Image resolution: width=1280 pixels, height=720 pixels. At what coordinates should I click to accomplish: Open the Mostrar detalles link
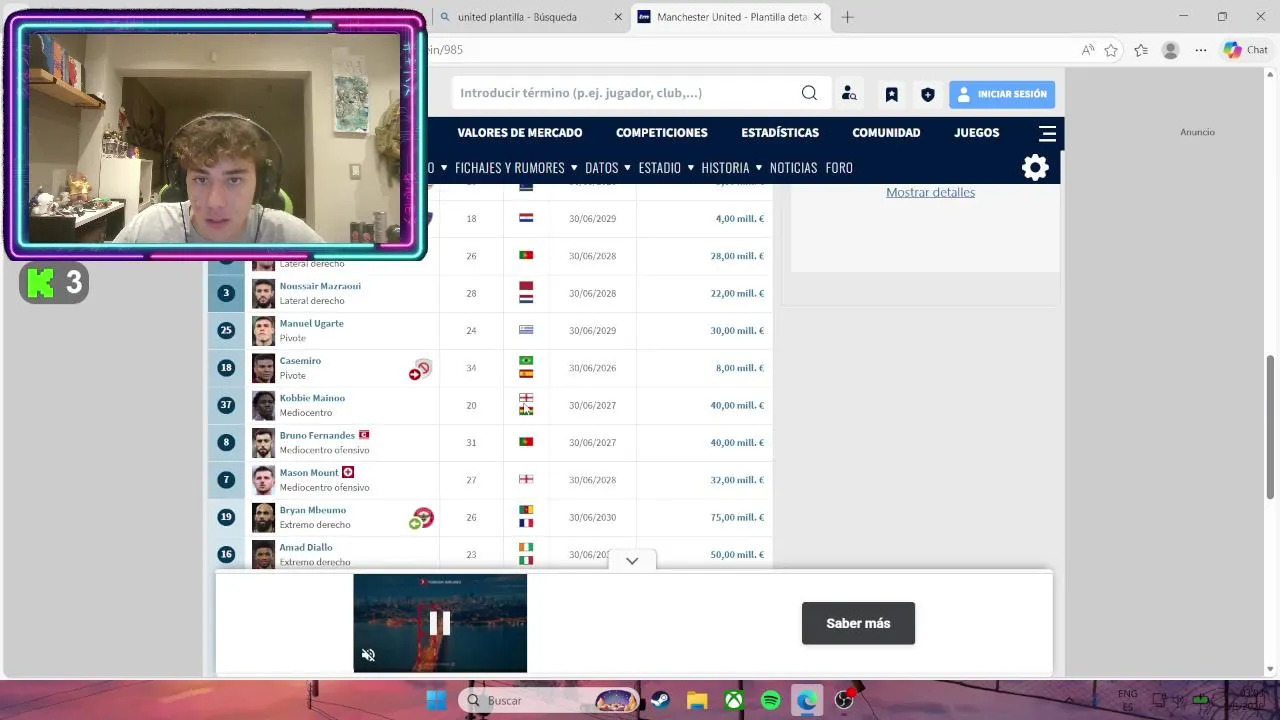pos(930,192)
